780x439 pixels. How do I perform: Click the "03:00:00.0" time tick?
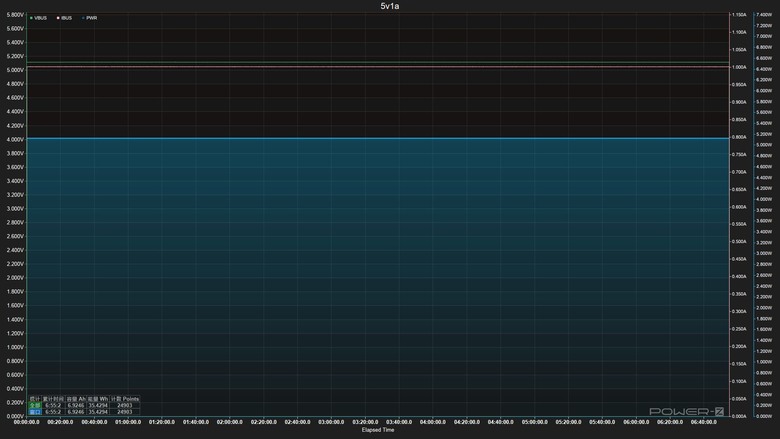(x=331, y=422)
